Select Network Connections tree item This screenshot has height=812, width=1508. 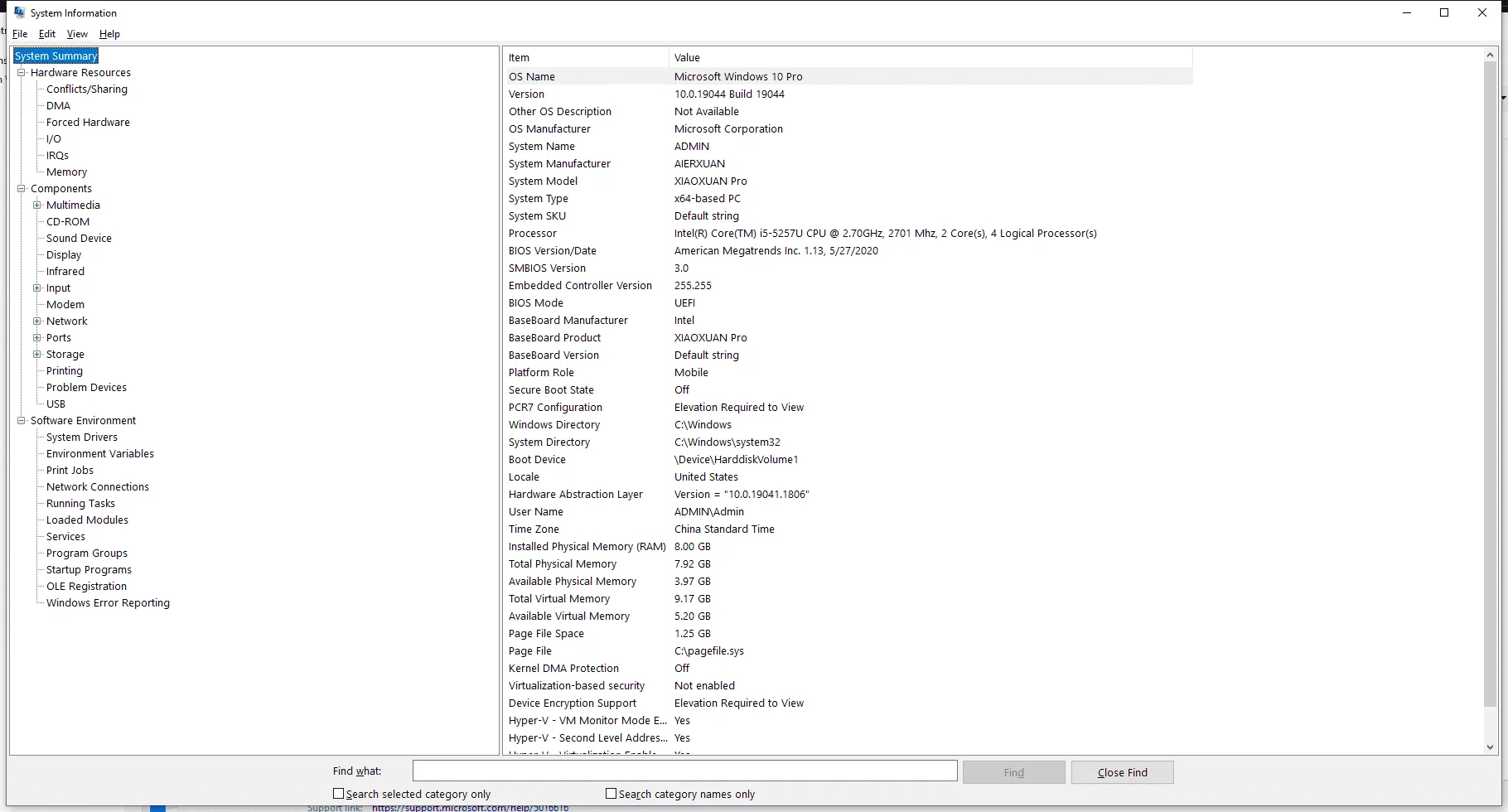[98, 487]
